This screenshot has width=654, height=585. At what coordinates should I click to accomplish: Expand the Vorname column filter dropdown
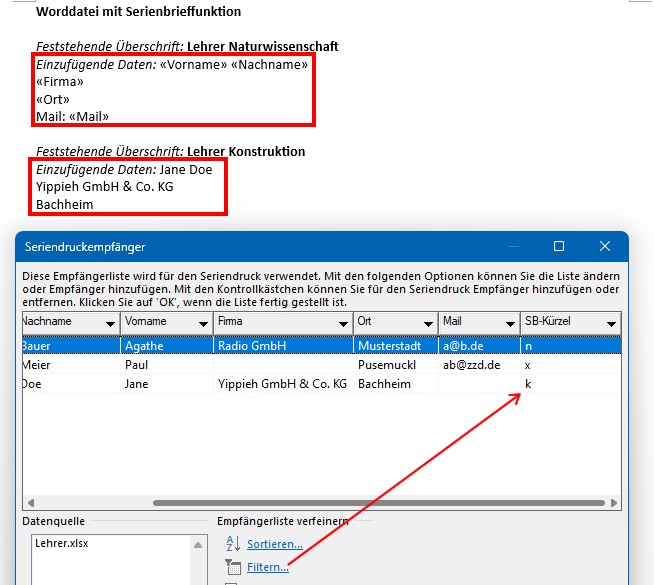tap(202, 323)
